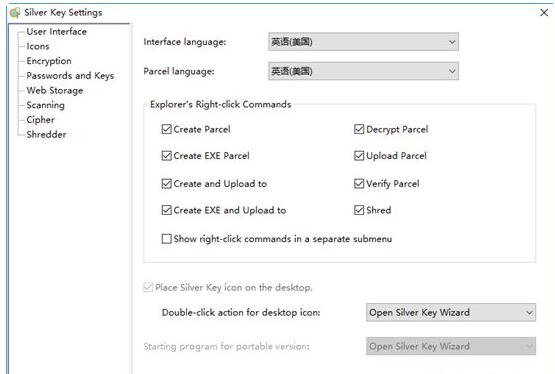Open the Scanning settings
Image resolution: width=555 pixels, height=374 pixels.
[46, 105]
